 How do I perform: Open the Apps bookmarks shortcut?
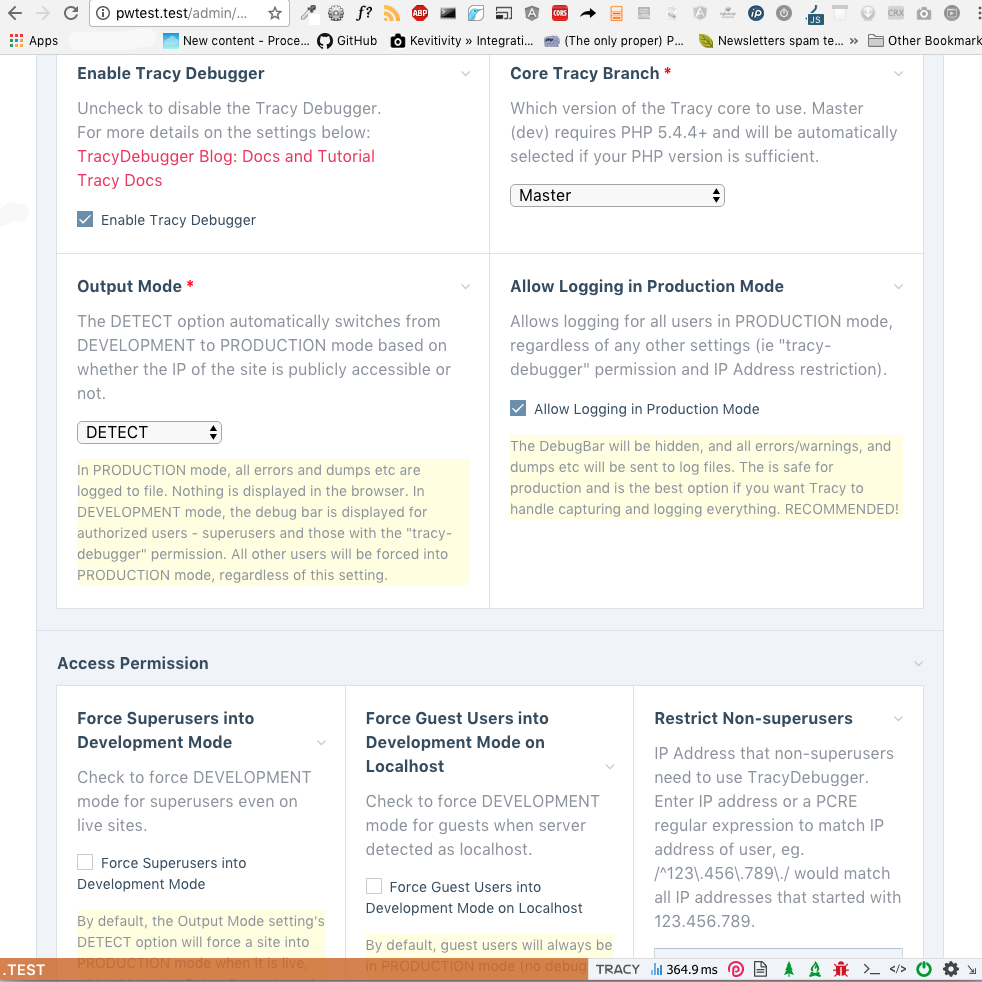tap(34, 41)
